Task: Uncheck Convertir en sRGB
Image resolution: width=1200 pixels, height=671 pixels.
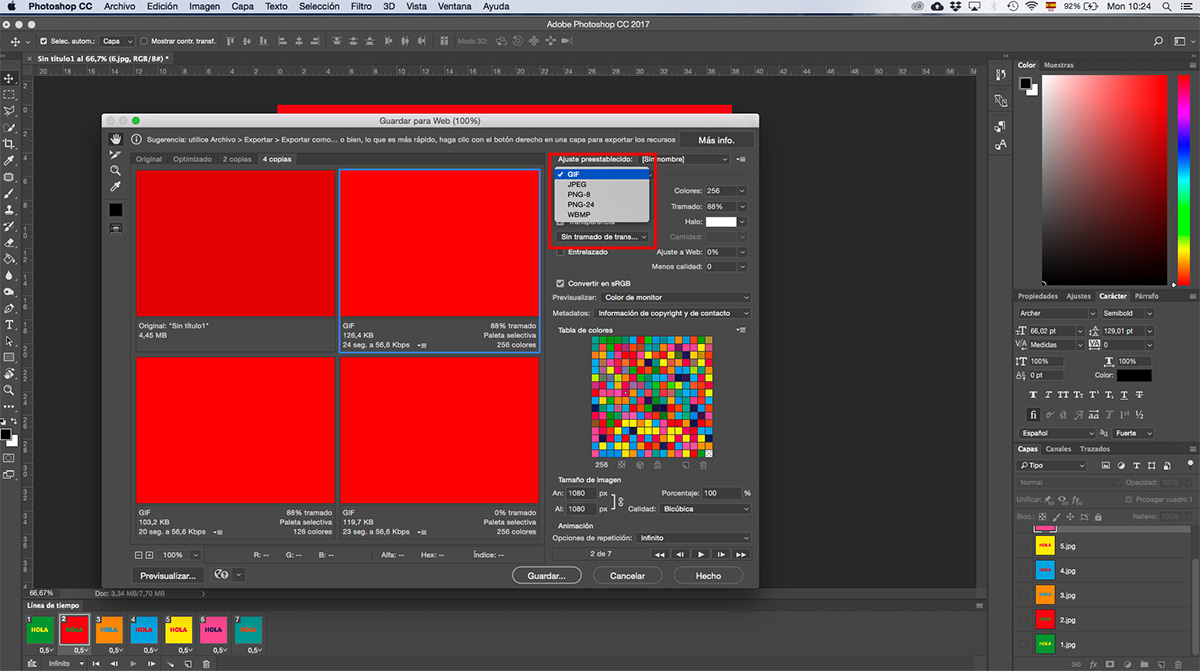Action: pos(561,283)
